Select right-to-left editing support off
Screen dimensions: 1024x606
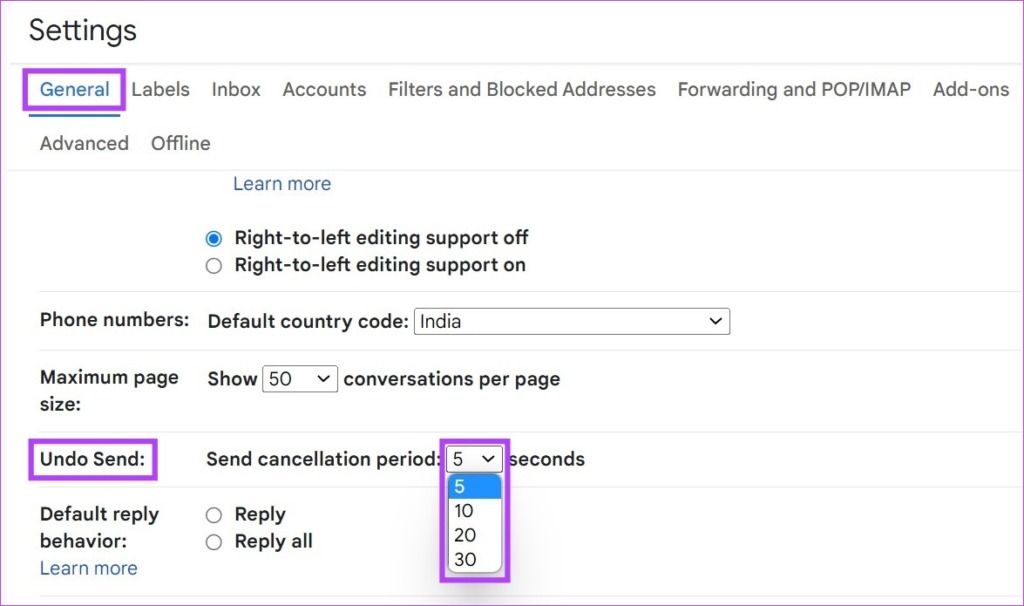tap(214, 238)
